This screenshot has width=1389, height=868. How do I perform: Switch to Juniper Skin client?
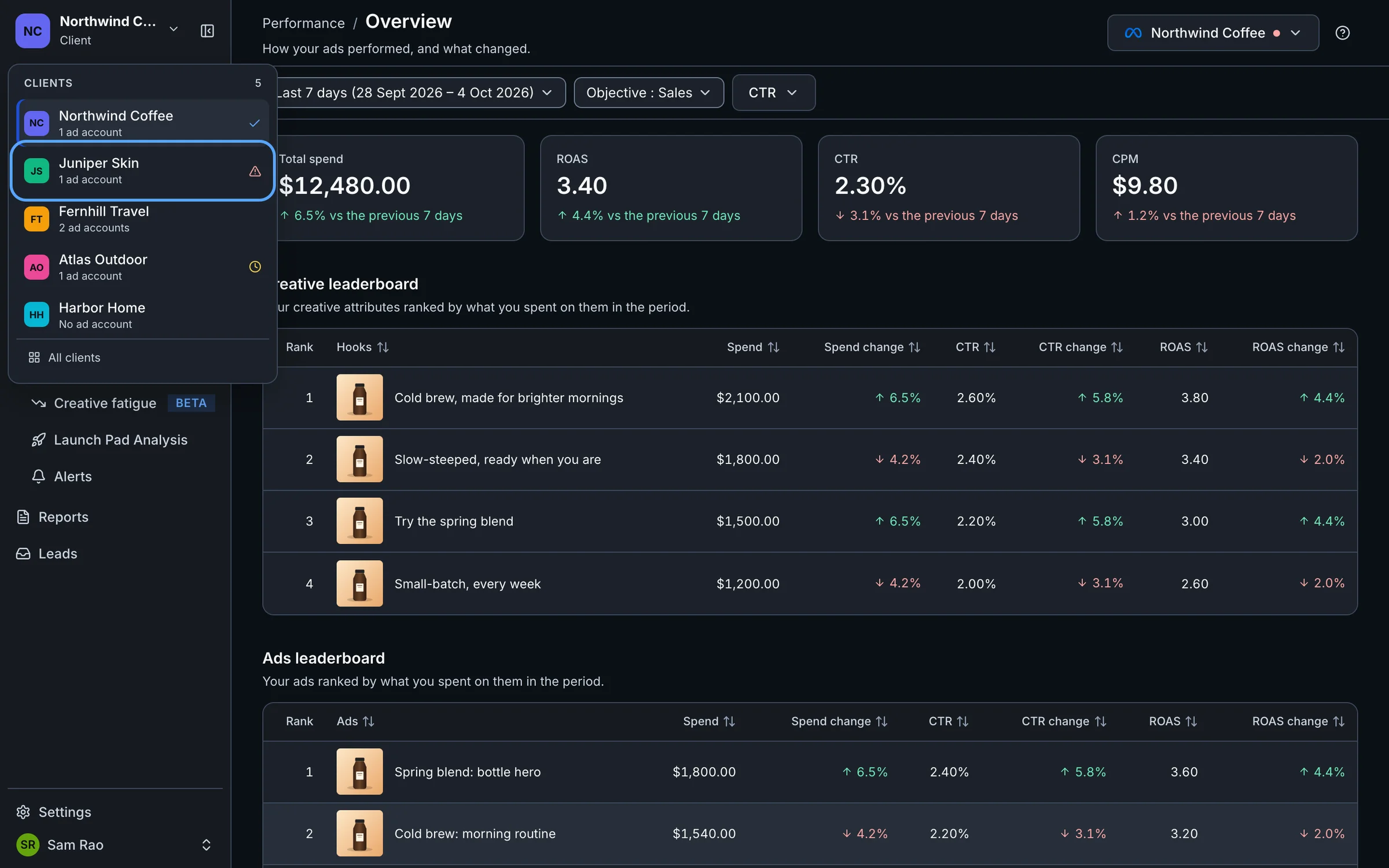(x=142, y=171)
